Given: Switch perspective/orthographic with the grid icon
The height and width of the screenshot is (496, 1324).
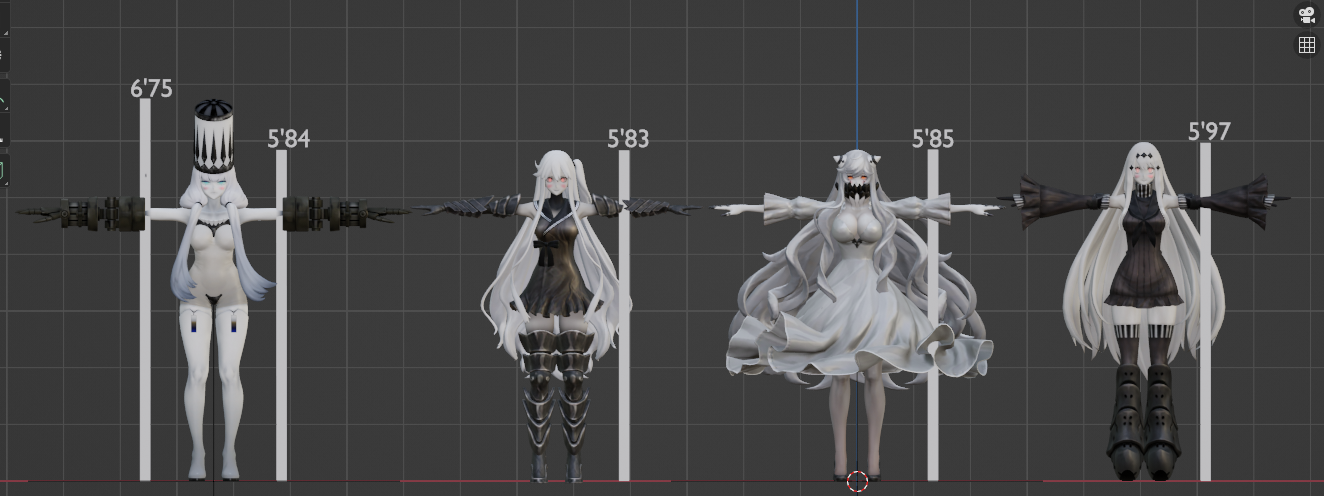Looking at the screenshot, I should click(x=1306, y=44).
